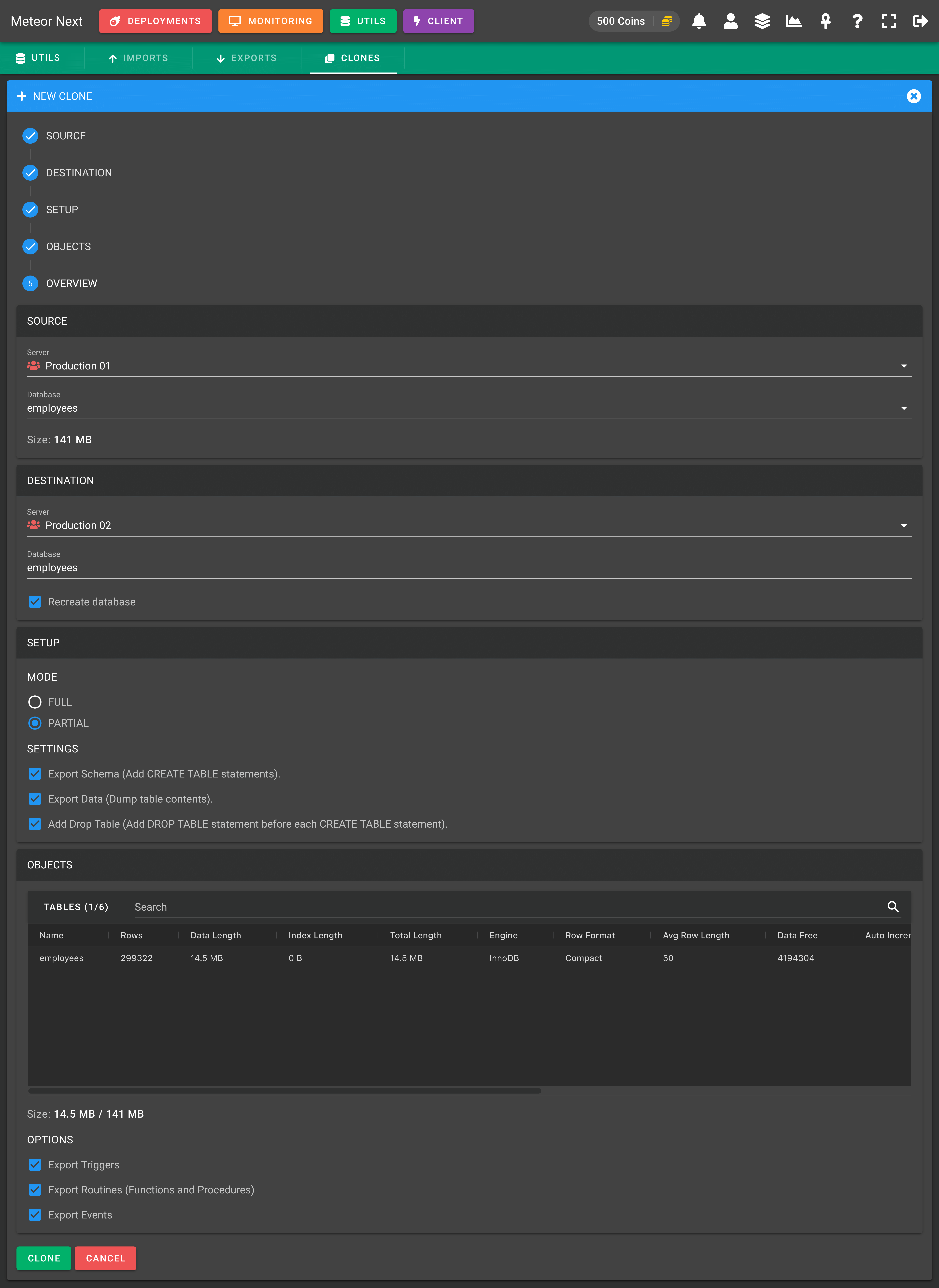The height and width of the screenshot is (1288, 939).
Task: Select step 5 Overview circle
Action: click(30, 283)
